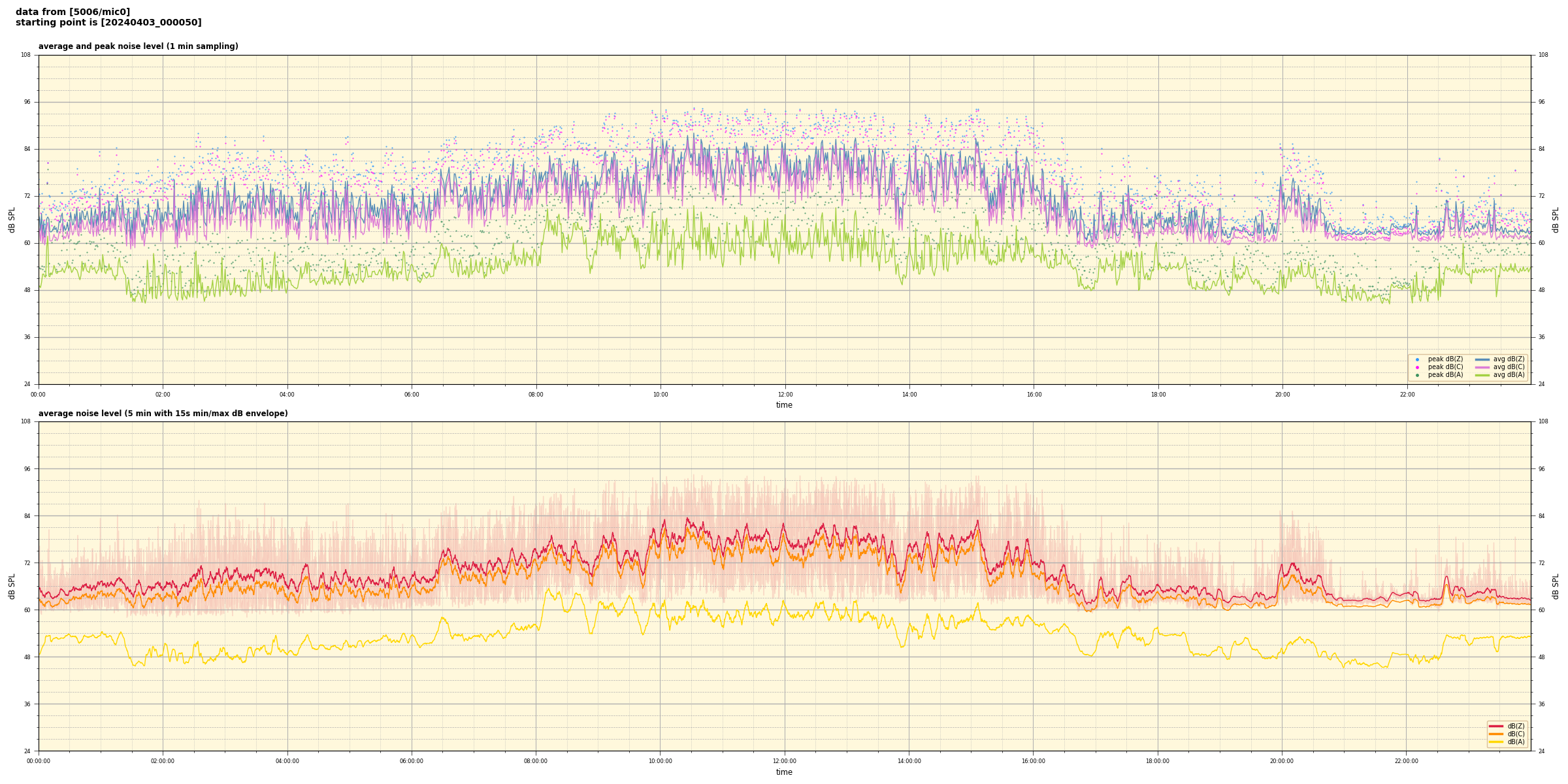Click the 06:00 tick on top chart
This screenshot has width=1568, height=784.
[x=412, y=395]
